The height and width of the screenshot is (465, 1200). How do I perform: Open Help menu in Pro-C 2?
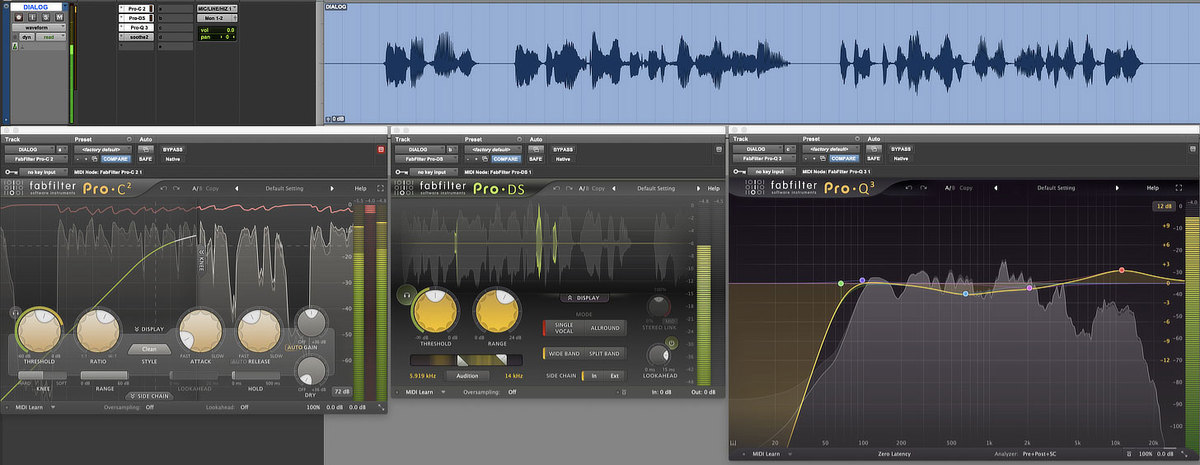pyautogui.click(x=360, y=188)
